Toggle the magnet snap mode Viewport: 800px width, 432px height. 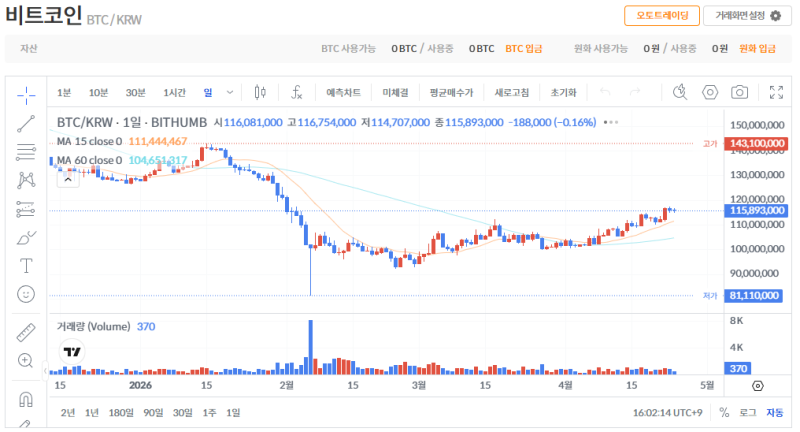26,399
